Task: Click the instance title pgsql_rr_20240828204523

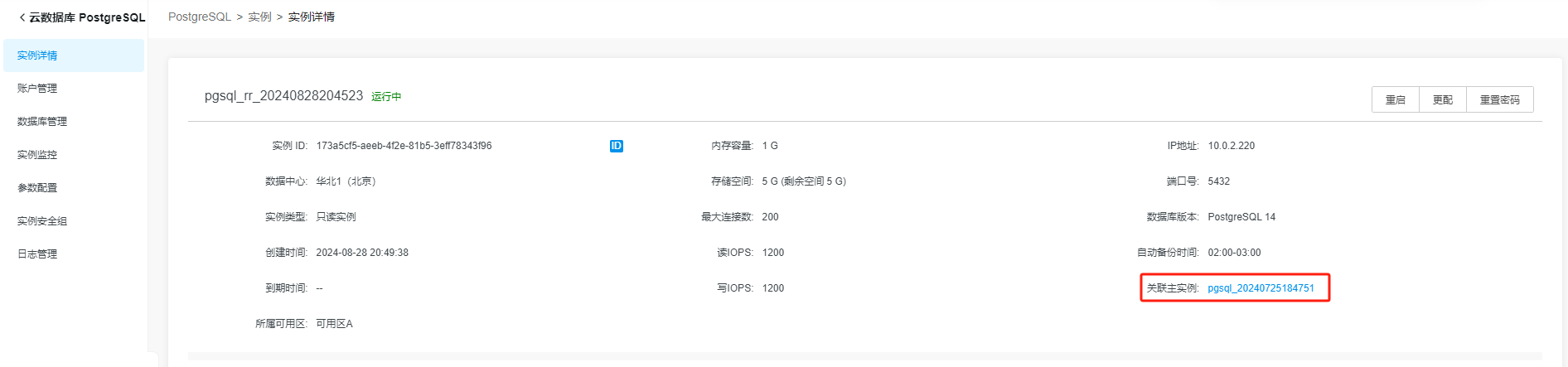Action: pyautogui.click(x=283, y=96)
